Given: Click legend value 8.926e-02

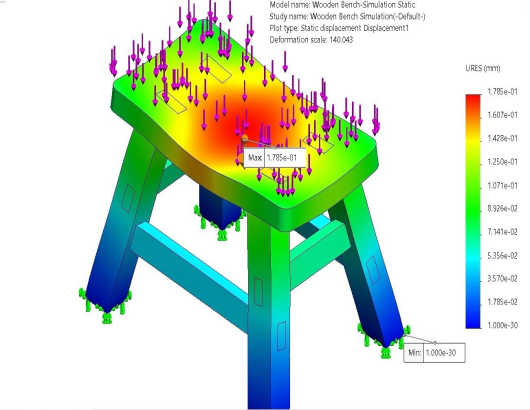Looking at the screenshot, I should coord(502,209).
